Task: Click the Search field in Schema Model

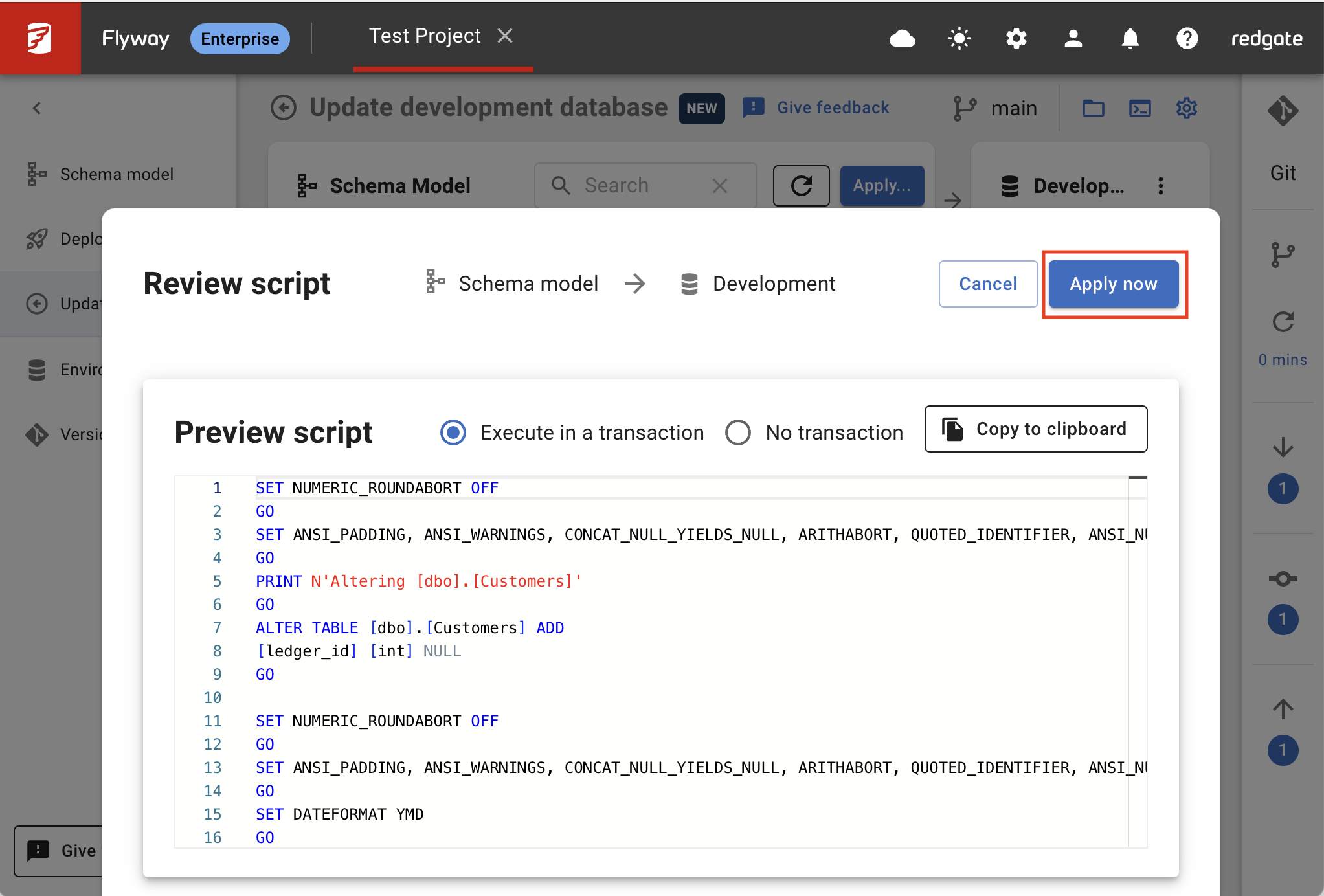Action: click(645, 186)
